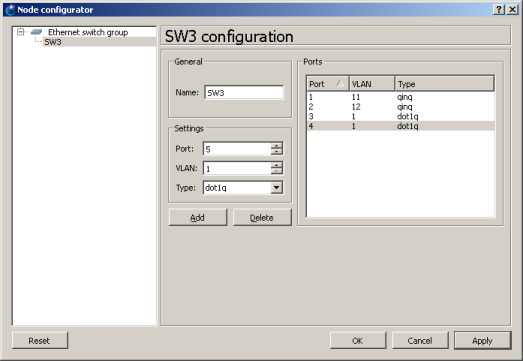This screenshot has width=523, height=361.
Task: Decrease the VLAN value with down arrow
Action: pos(277,171)
